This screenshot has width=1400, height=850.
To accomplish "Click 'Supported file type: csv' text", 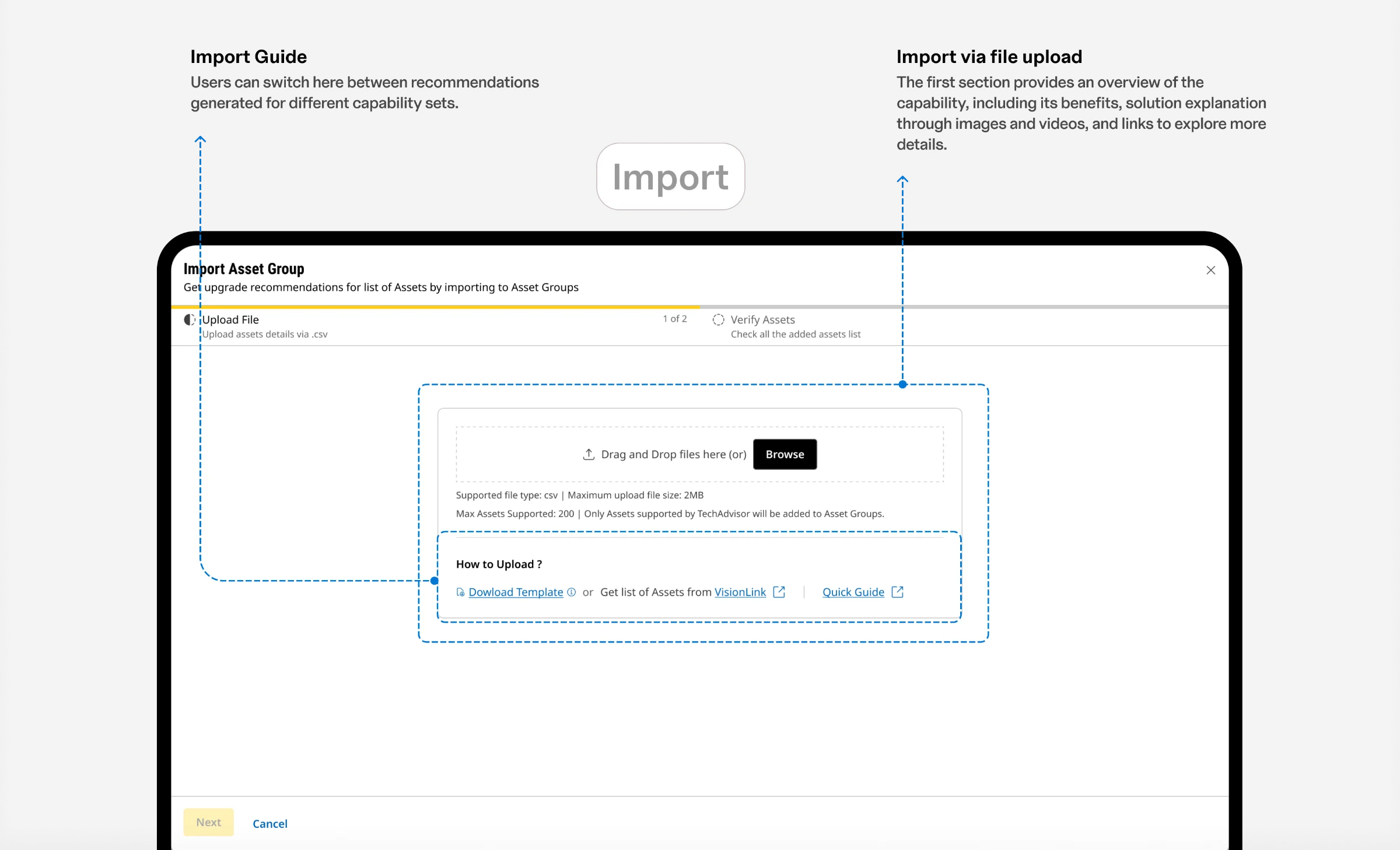I will click(506, 495).
